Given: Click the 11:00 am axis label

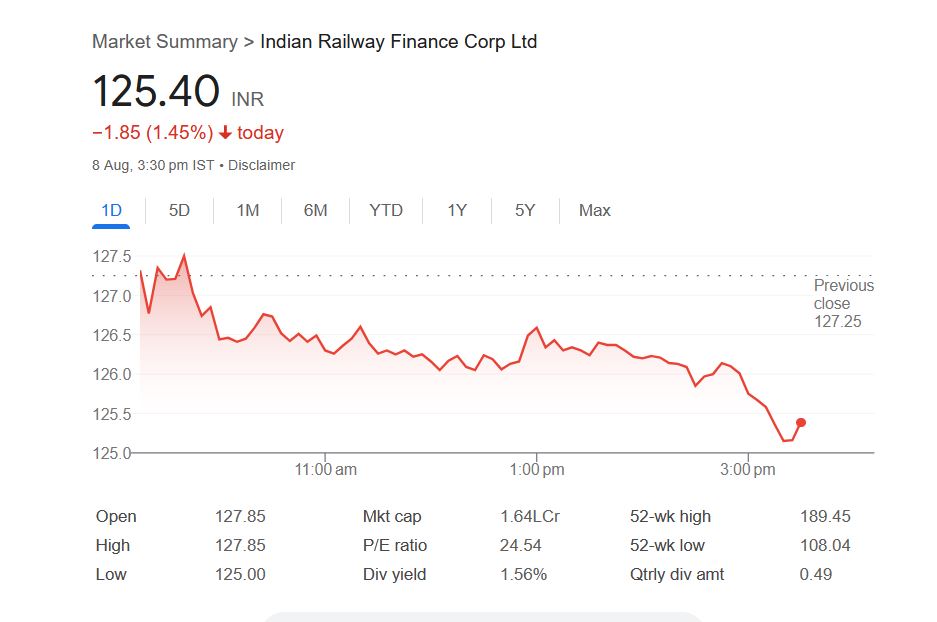Looking at the screenshot, I should pos(327,469).
